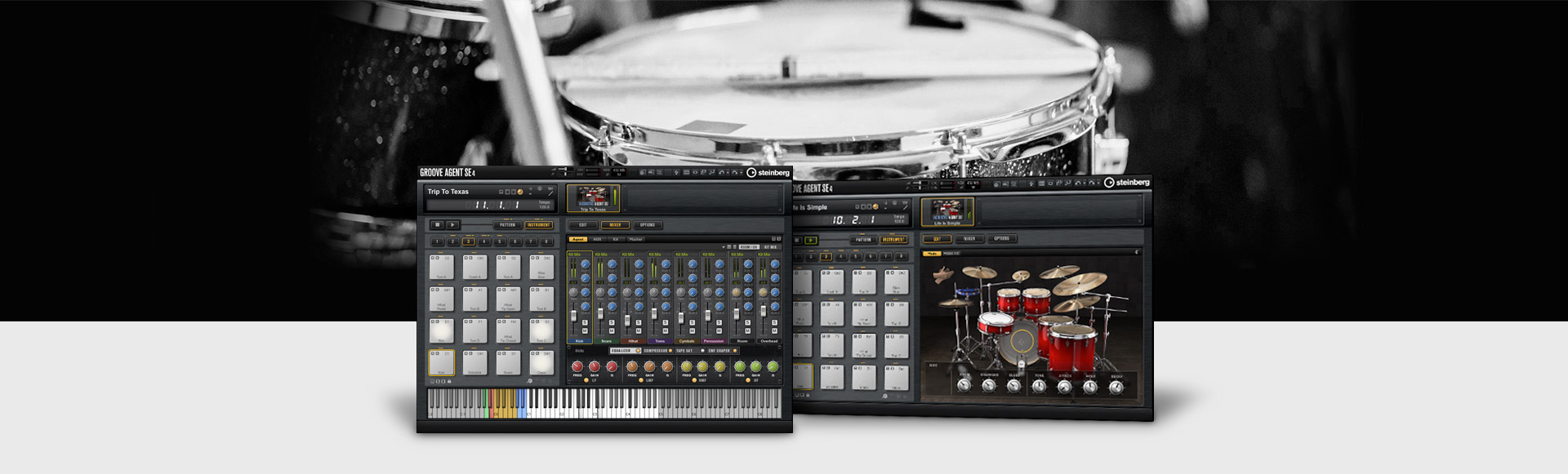
Task: Trigger the Claps pad
Action: (541, 361)
